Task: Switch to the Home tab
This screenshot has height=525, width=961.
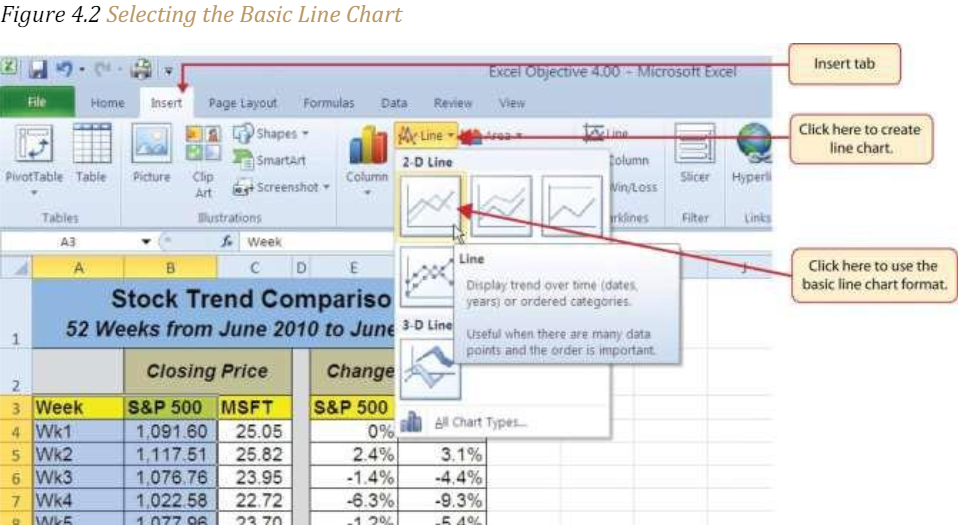Action: coord(107,103)
